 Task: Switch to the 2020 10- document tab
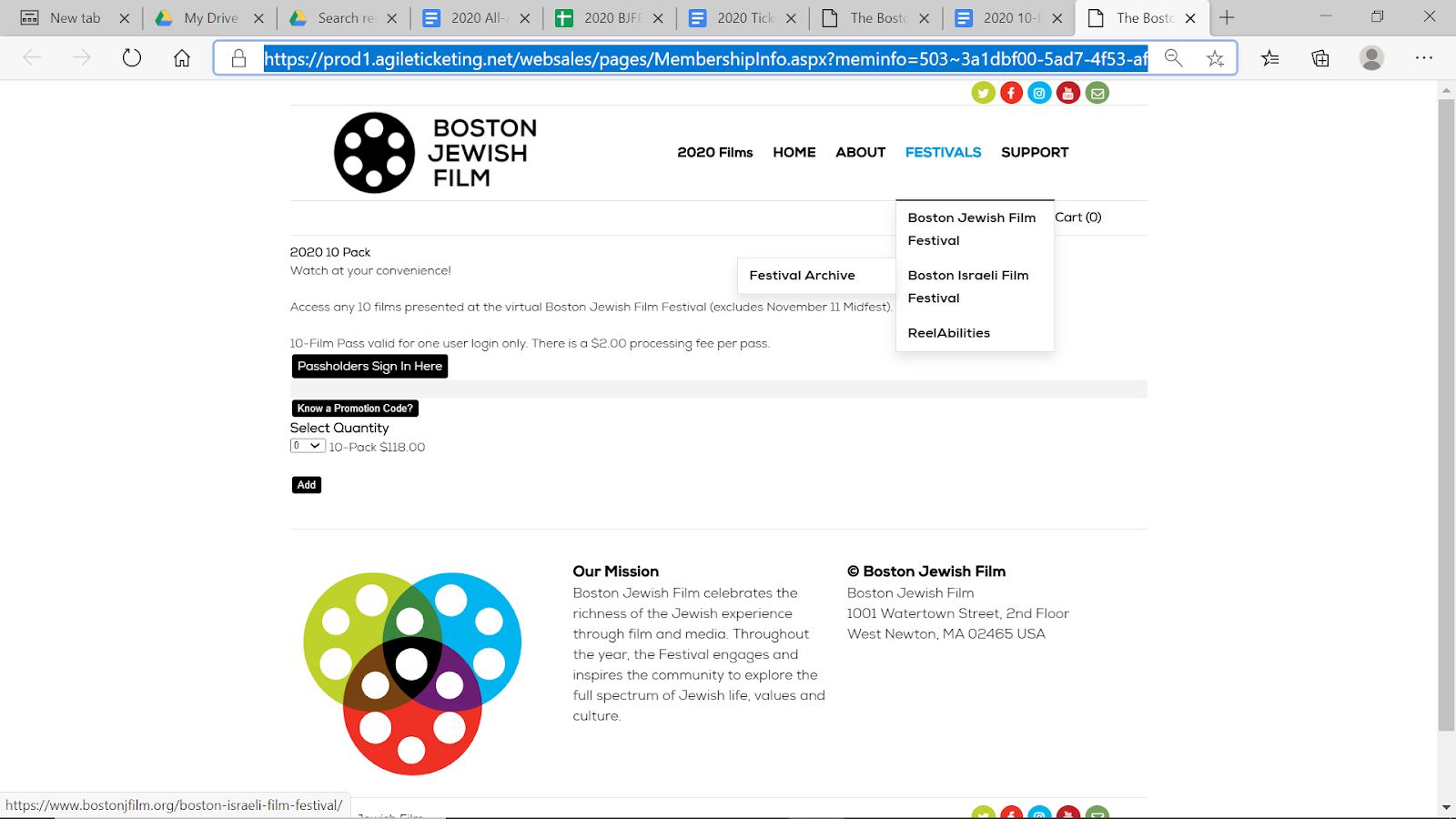1008,18
